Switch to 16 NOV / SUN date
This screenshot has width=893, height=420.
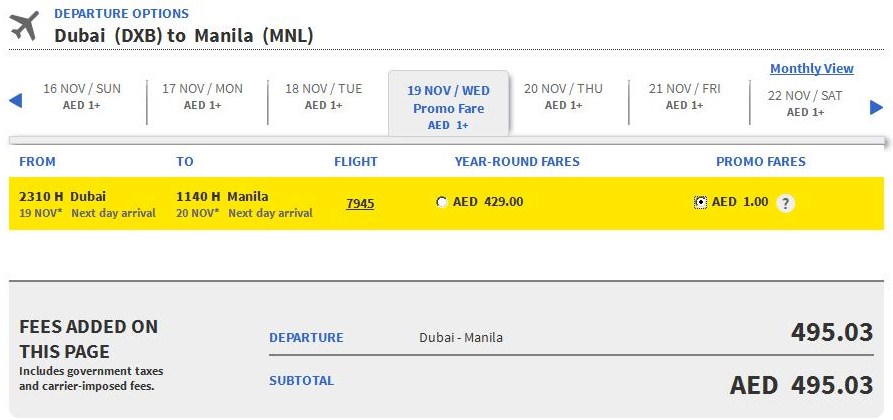(x=82, y=96)
